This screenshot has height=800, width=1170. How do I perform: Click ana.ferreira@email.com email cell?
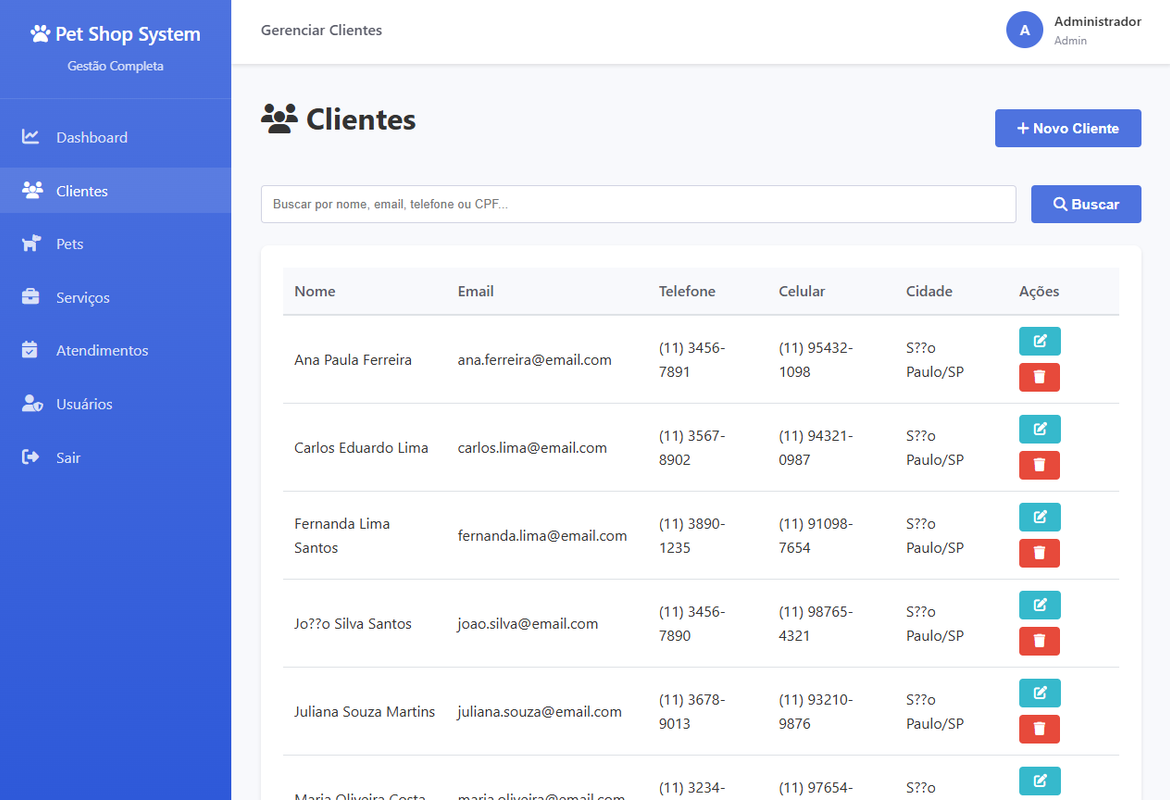click(x=534, y=360)
